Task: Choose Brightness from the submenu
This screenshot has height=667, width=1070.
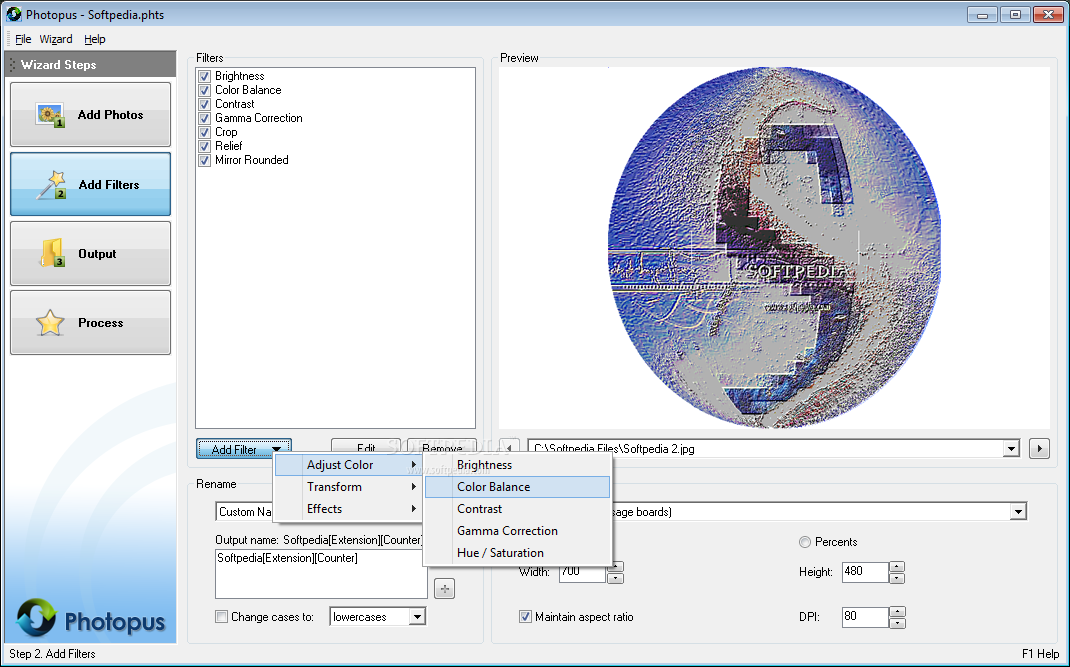Action: coord(517,465)
